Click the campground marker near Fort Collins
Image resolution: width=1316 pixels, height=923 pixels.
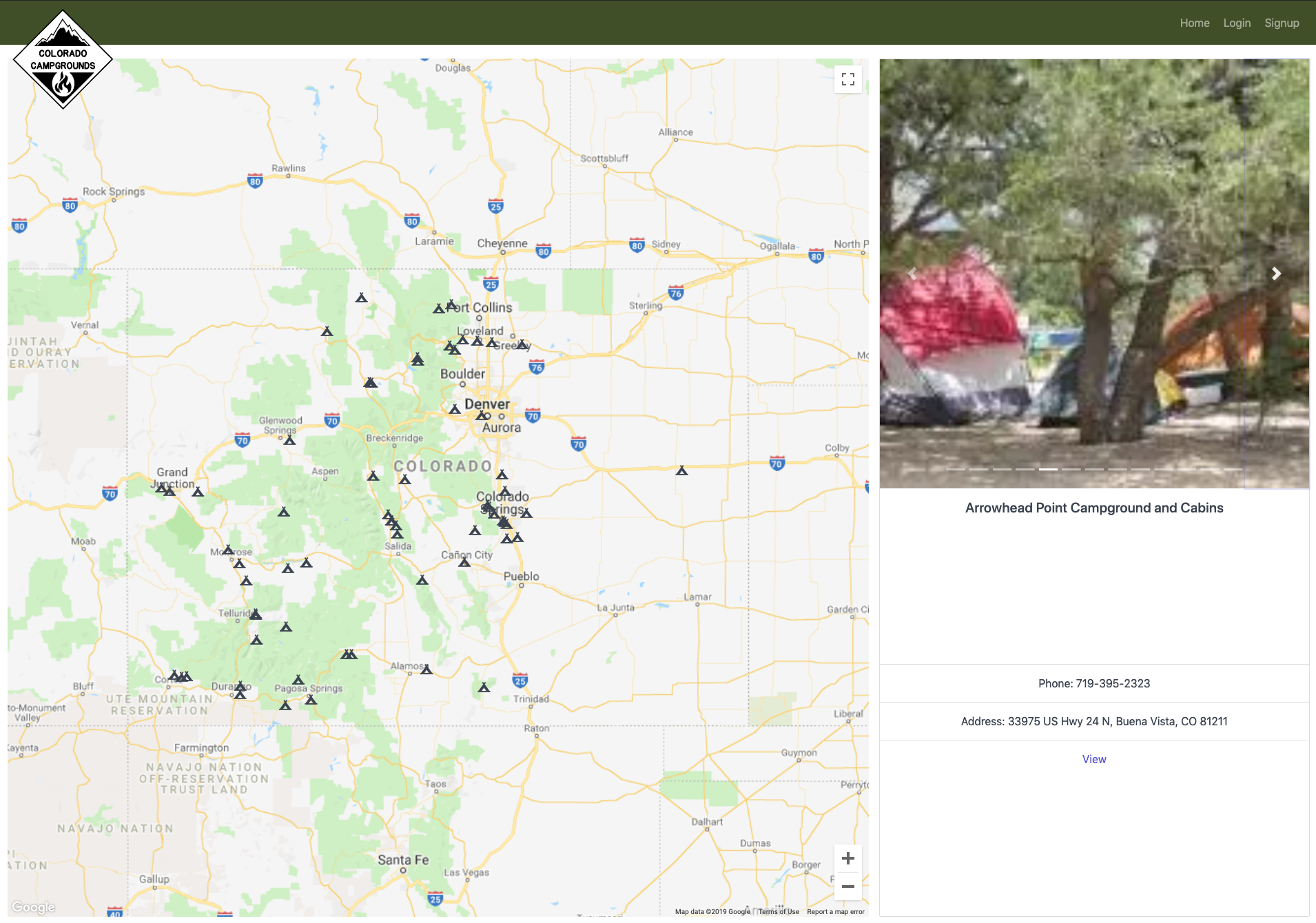[x=439, y=307]
